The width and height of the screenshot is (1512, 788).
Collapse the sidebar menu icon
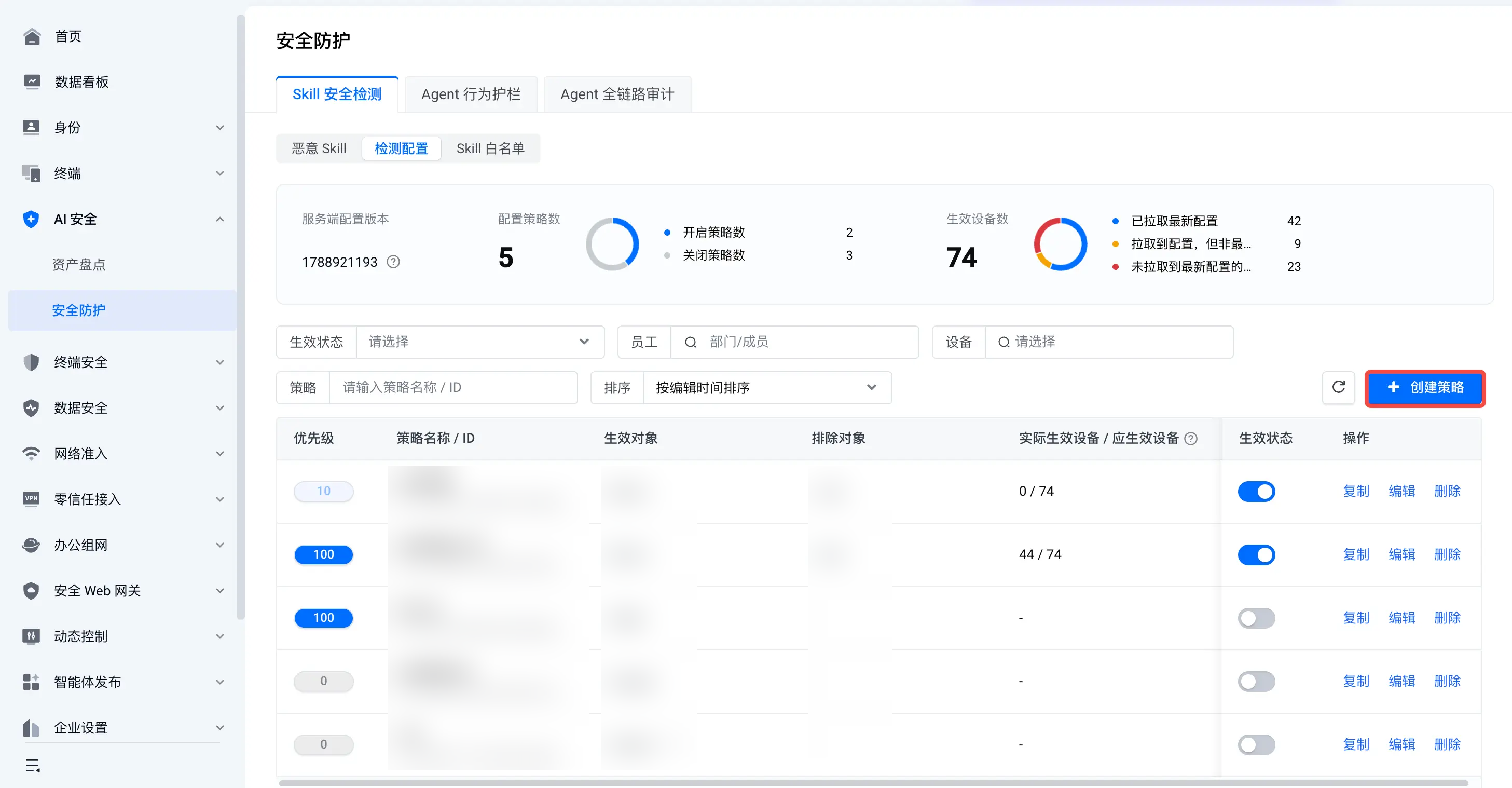(32, 766)
